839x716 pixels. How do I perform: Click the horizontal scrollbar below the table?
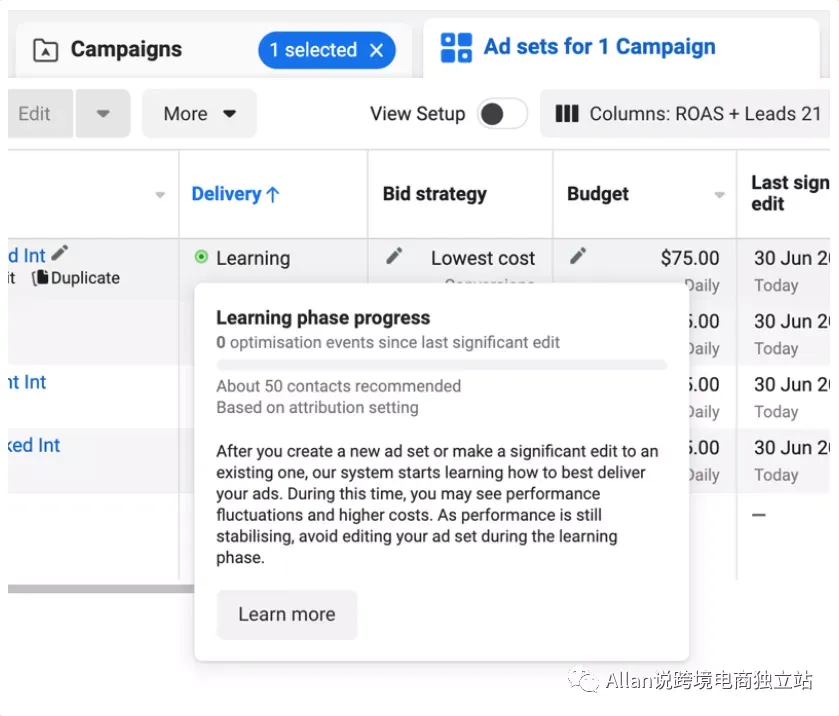[x=100, y=589]
